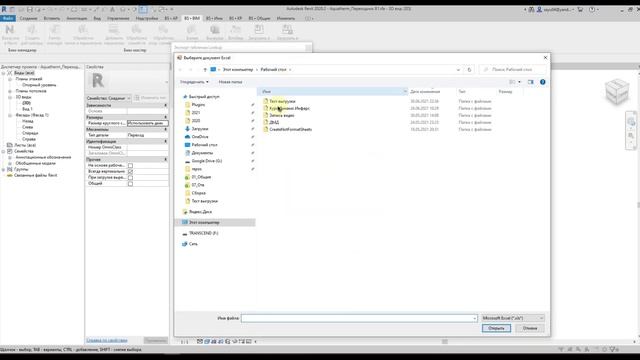
Task: Click the Отмена button
Action: tap(530, 328)
